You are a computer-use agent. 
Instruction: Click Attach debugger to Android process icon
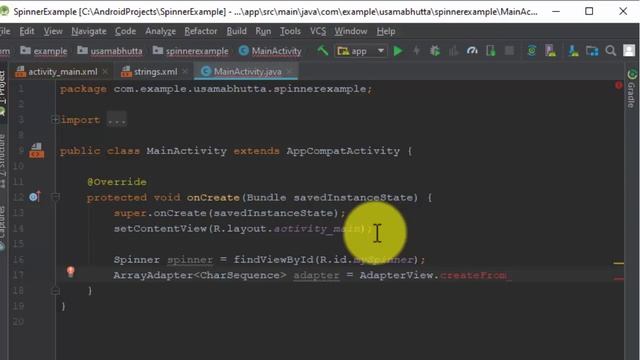[x=491, y=51]
